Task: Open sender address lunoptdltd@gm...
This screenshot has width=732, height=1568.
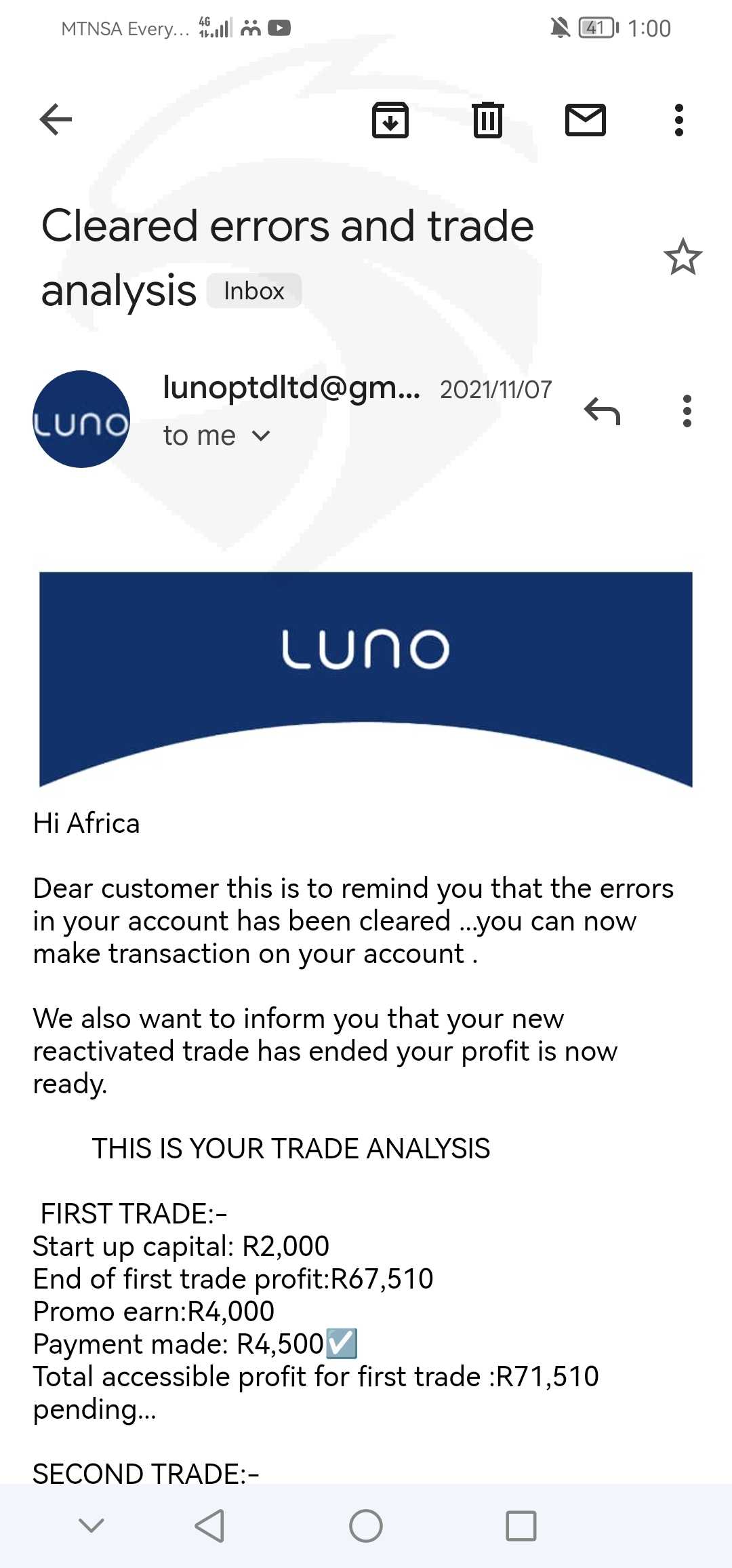Action: pyautogui.click(x=291, y=388)
